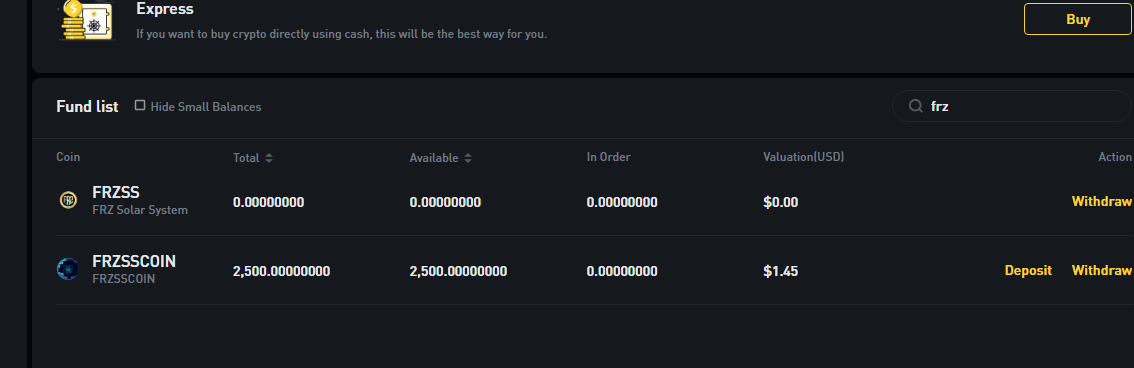The width and height of the screenshot is (1134, 368).
Task: Open Deposit for FRZSSCOIN
Action: pos(1028,270)
